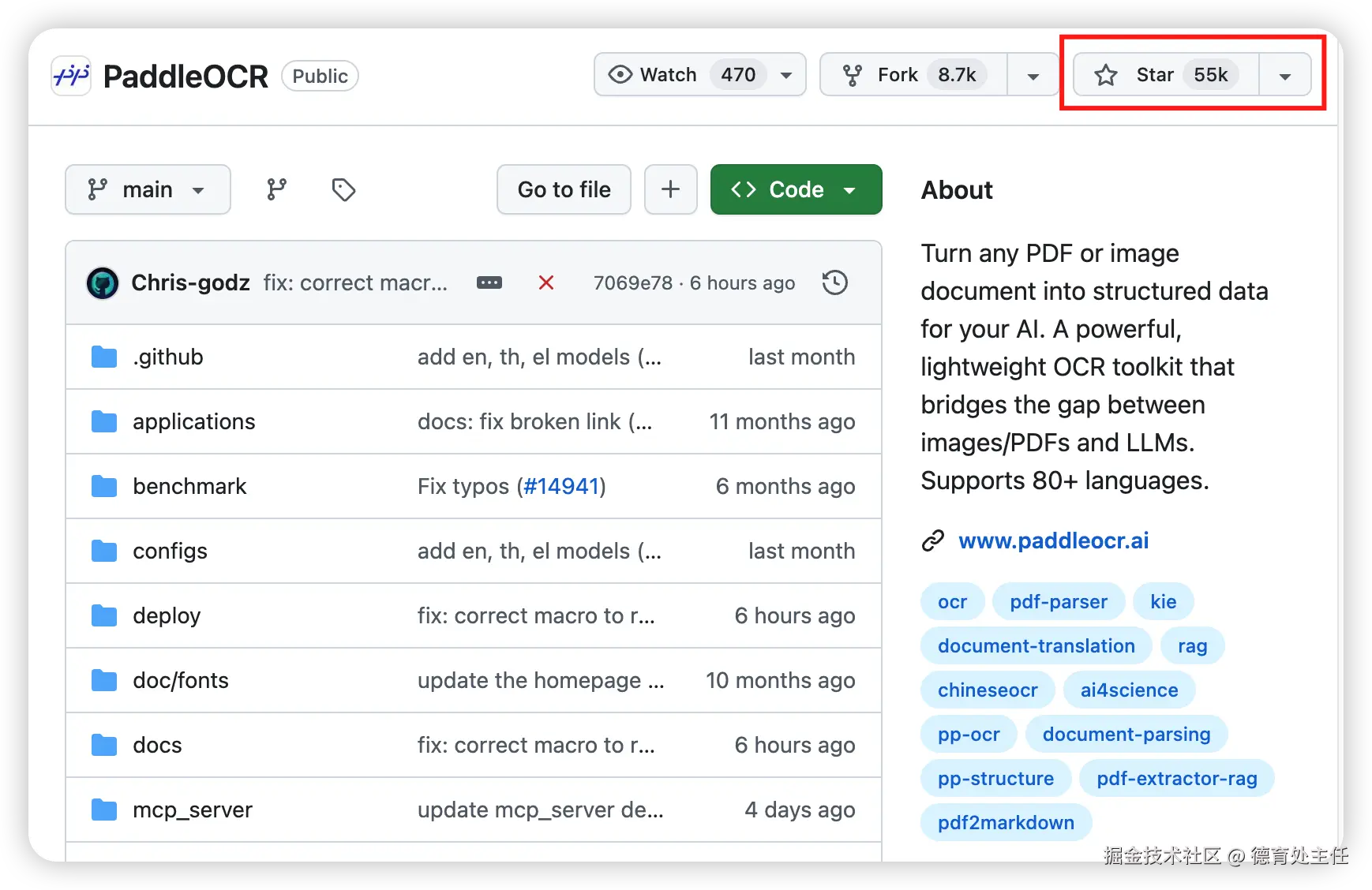Open commit history clock icon

834,282
